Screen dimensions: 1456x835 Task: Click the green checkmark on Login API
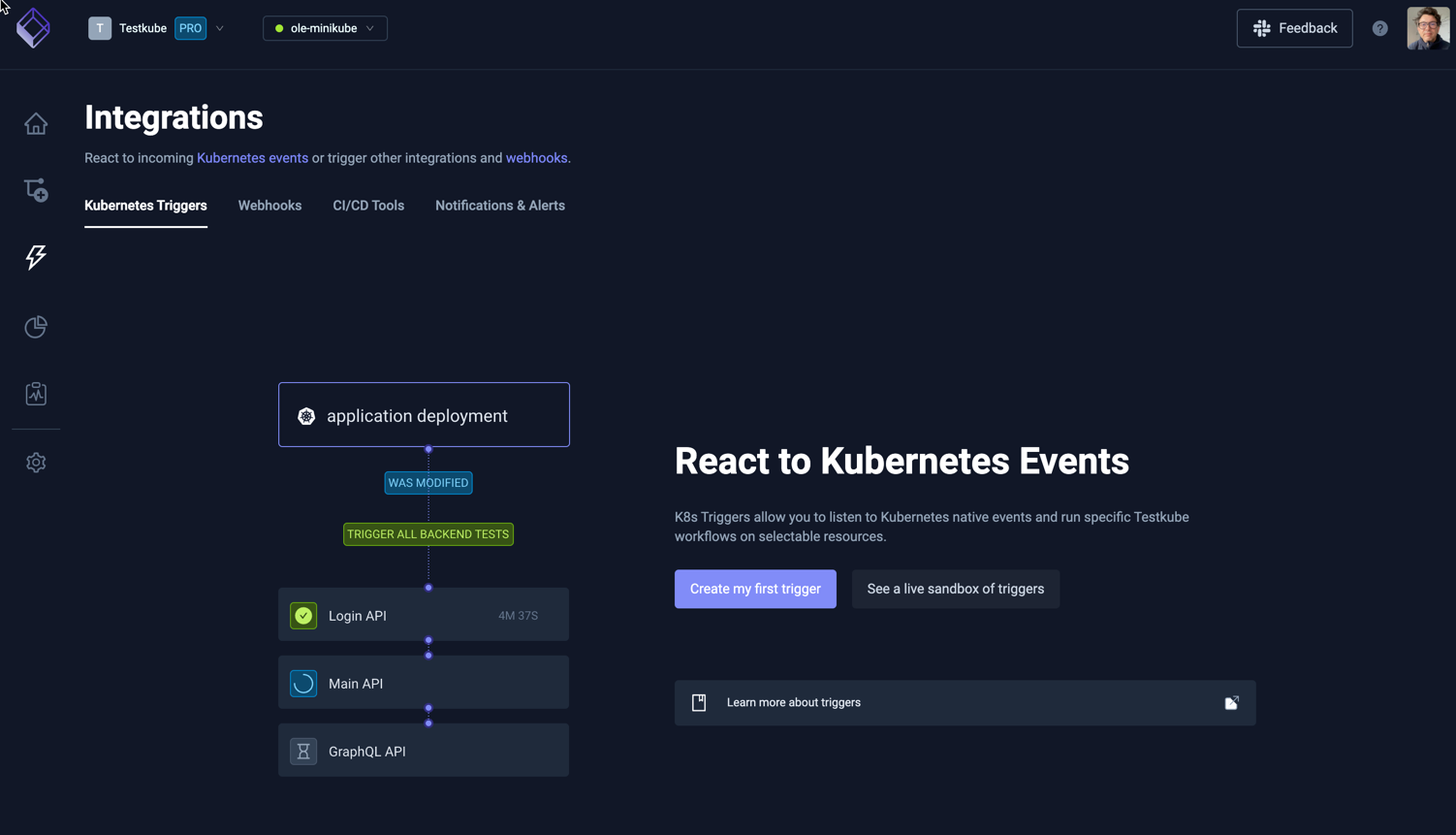303,615
